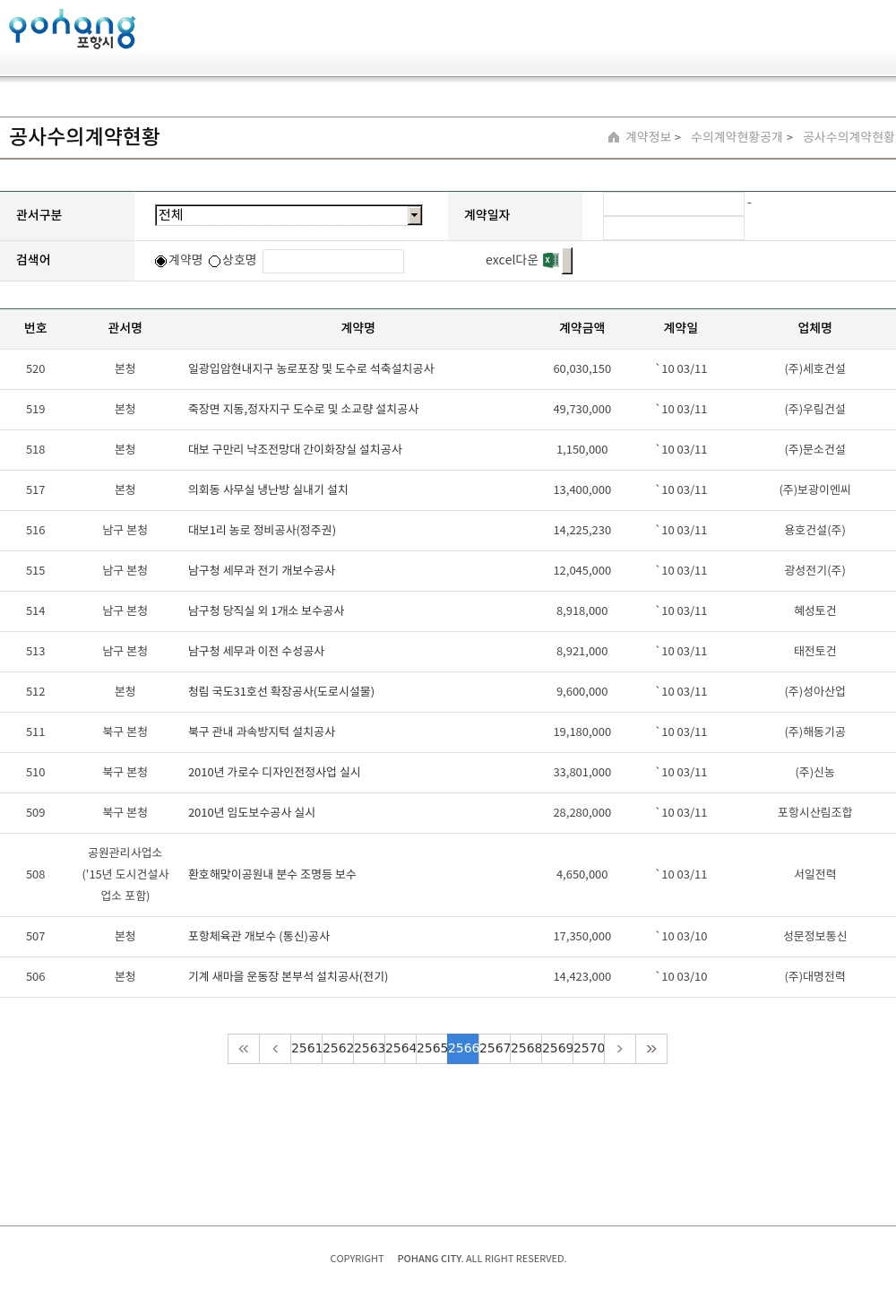The height and width of the screenshot is (1316, 896).
Task: Select page 2567 in pagination
Action: 495,1049
